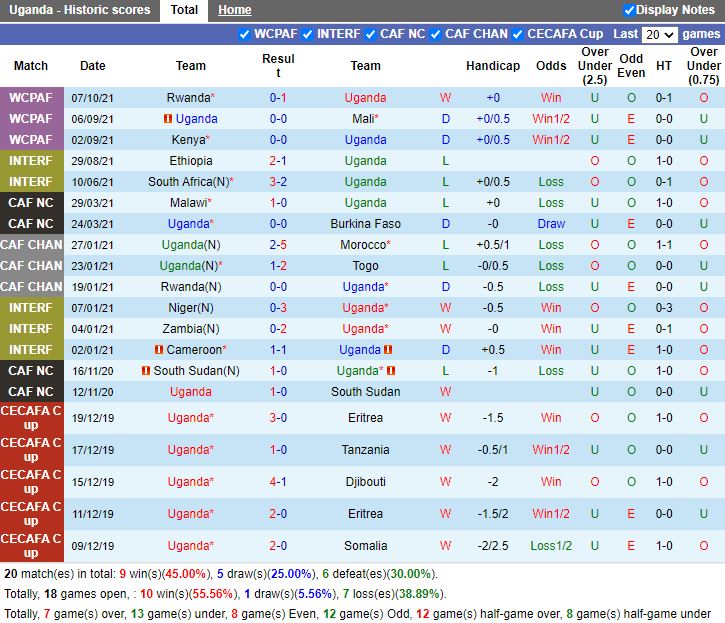Open the Last 20 games dropdown
725x623 pixels.
tap(659, 34)
